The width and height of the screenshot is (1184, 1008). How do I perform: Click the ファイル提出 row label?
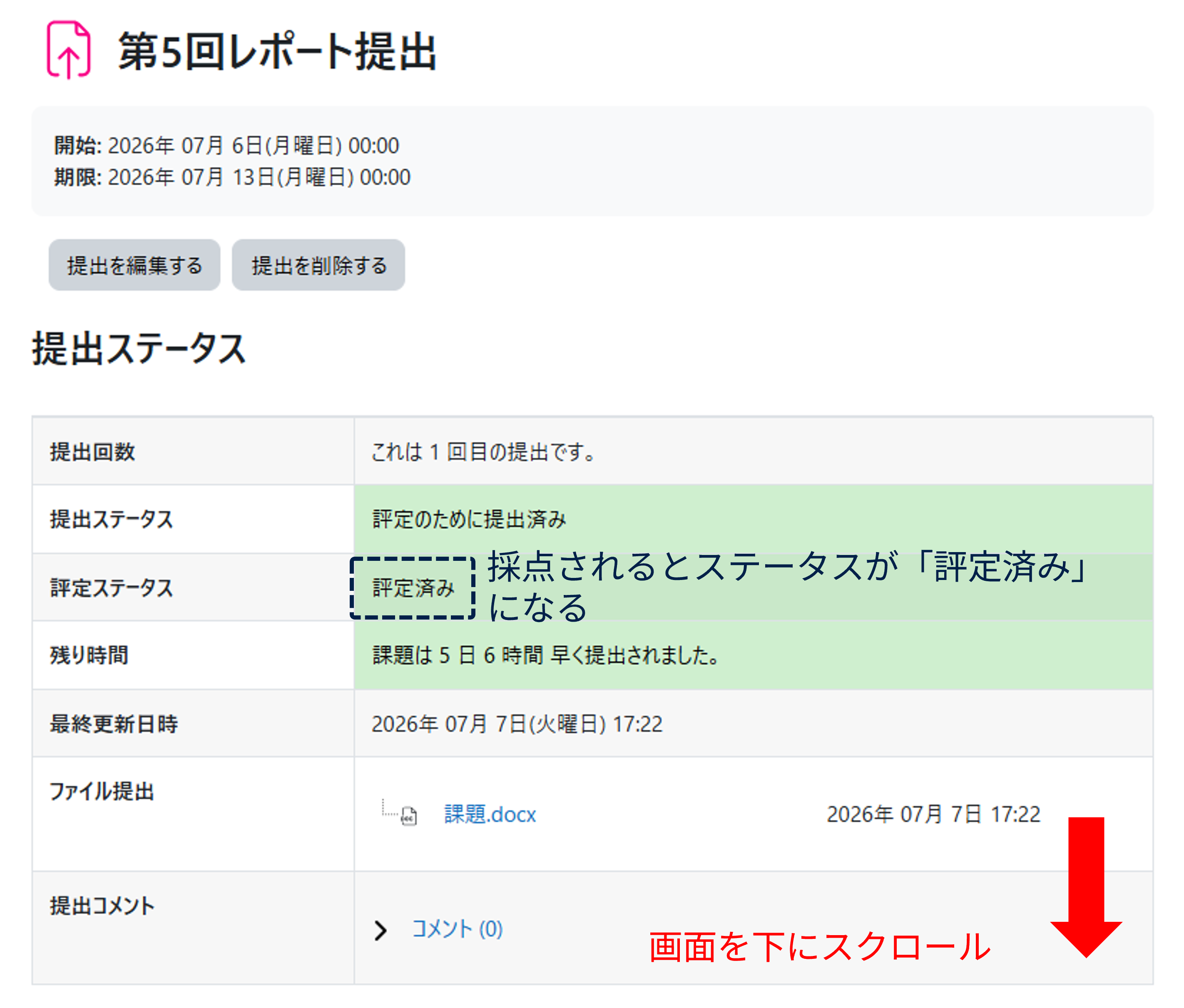tap(102, 791)
